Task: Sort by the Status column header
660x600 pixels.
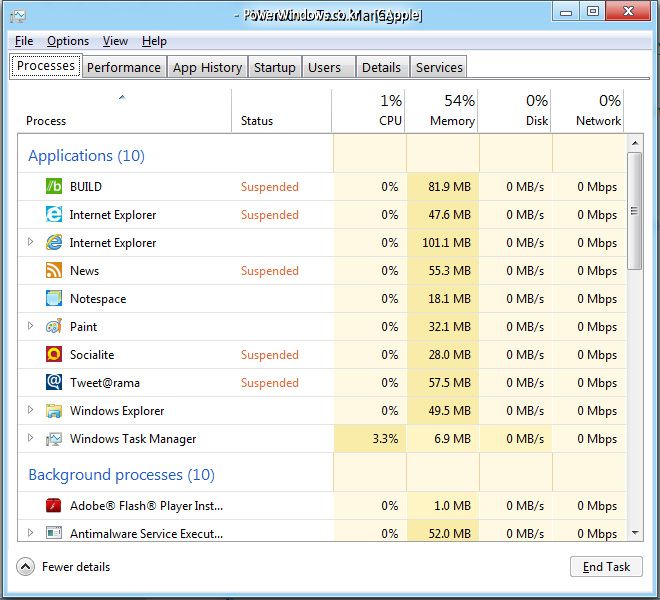Action: [281, 112]
